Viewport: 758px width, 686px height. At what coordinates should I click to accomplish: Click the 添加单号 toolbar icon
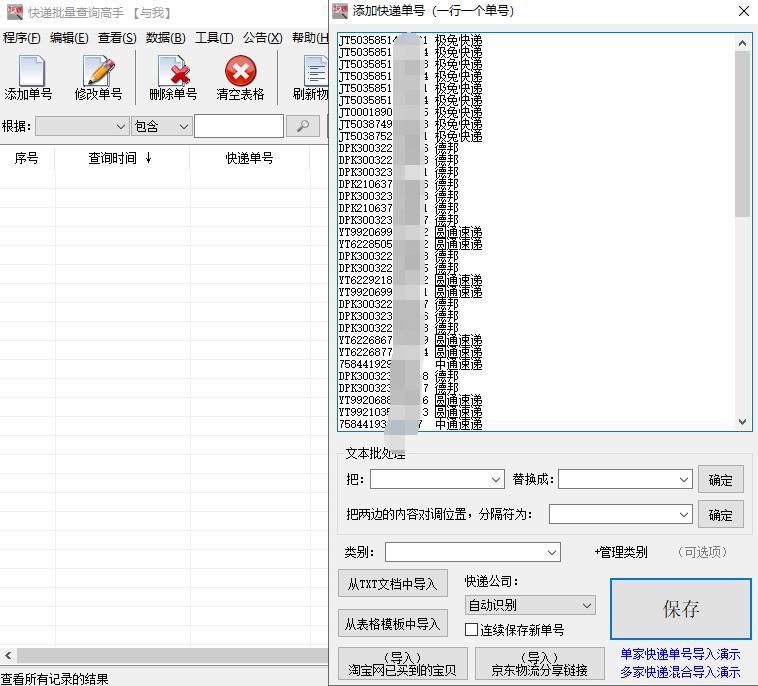29,73
